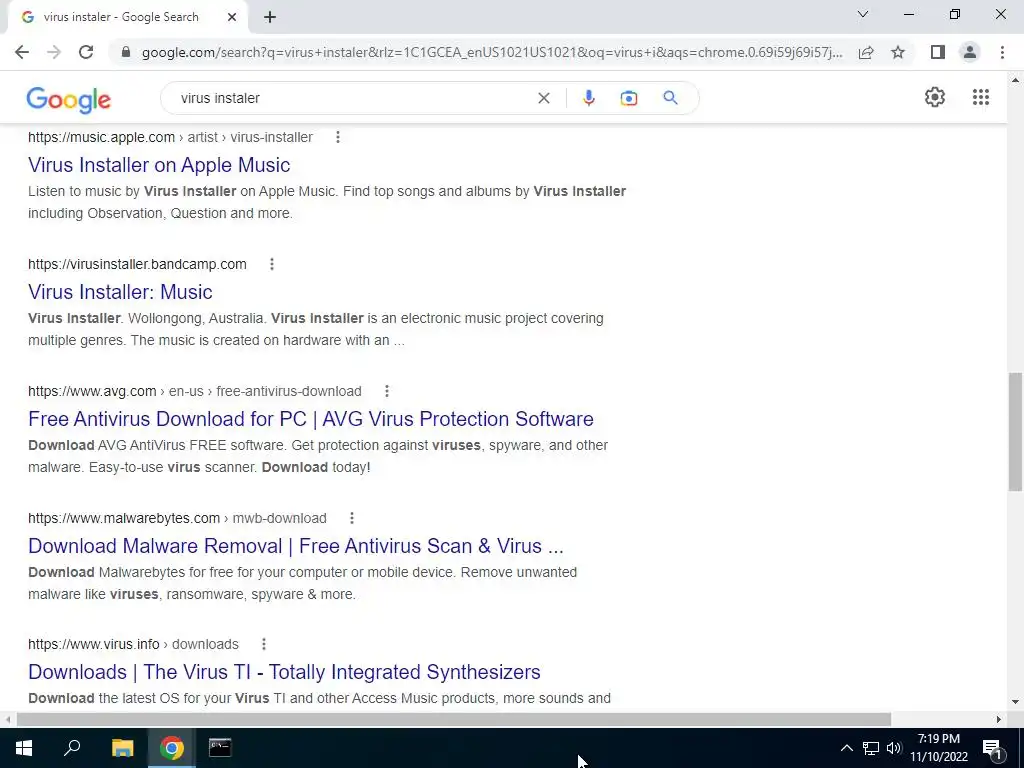Share this page icon in address bar
Screen dimensions: 1024x768
click(x=866, y=52)
